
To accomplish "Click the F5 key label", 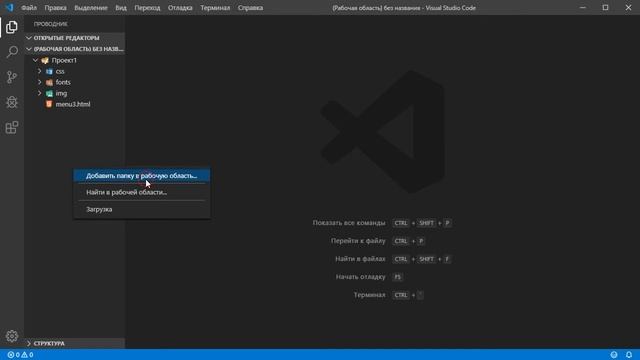I will [398, 277].
